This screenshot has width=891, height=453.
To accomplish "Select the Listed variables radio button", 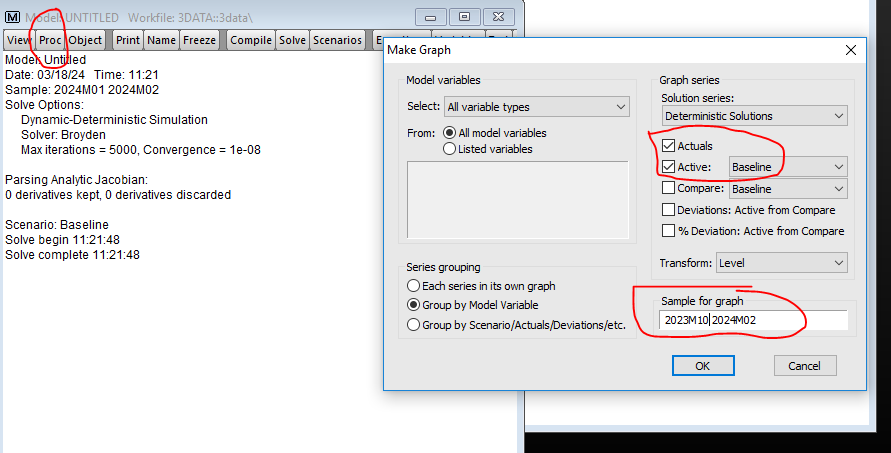I will pyautogui.click(x=449, y=149).
